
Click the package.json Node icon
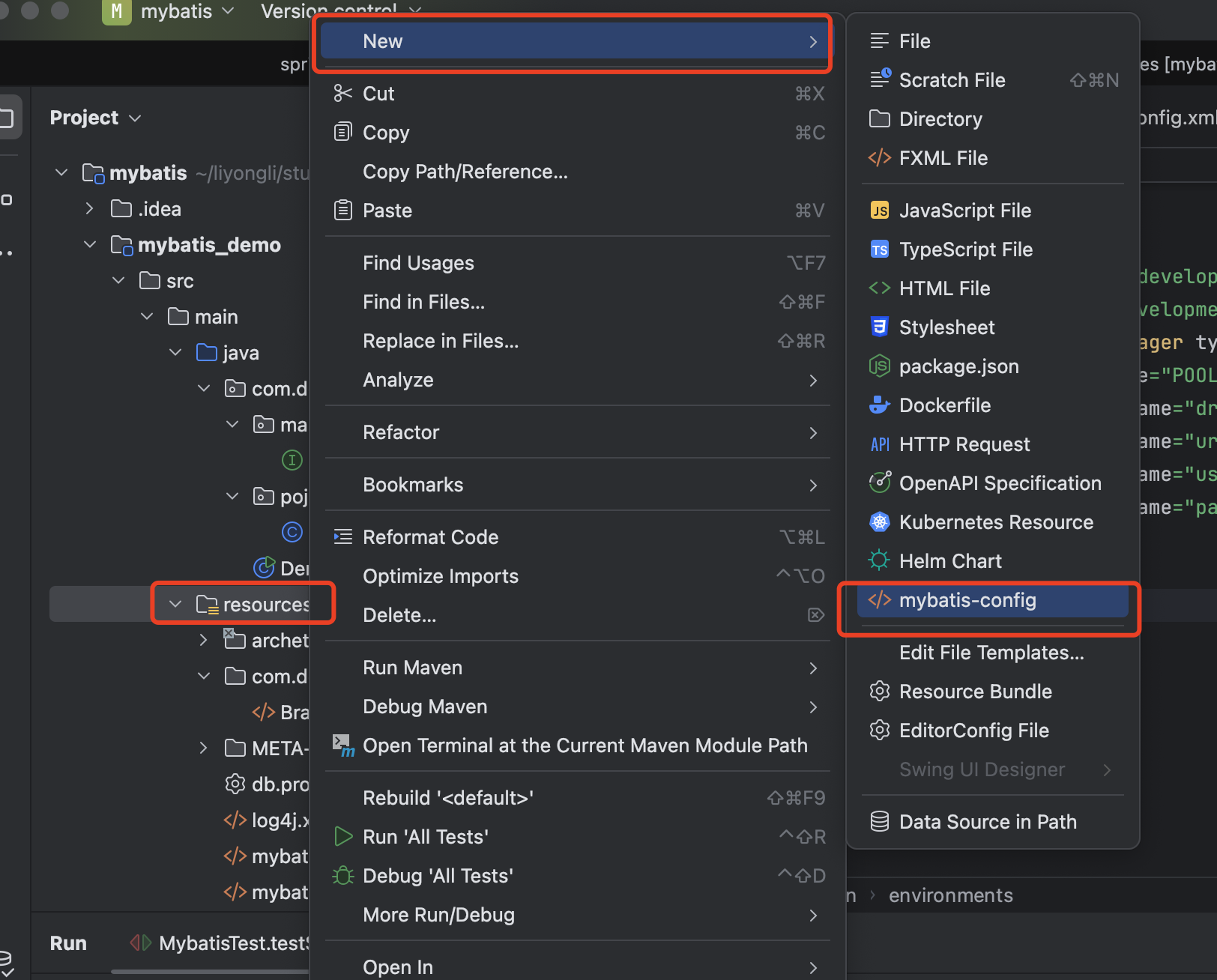880,366
